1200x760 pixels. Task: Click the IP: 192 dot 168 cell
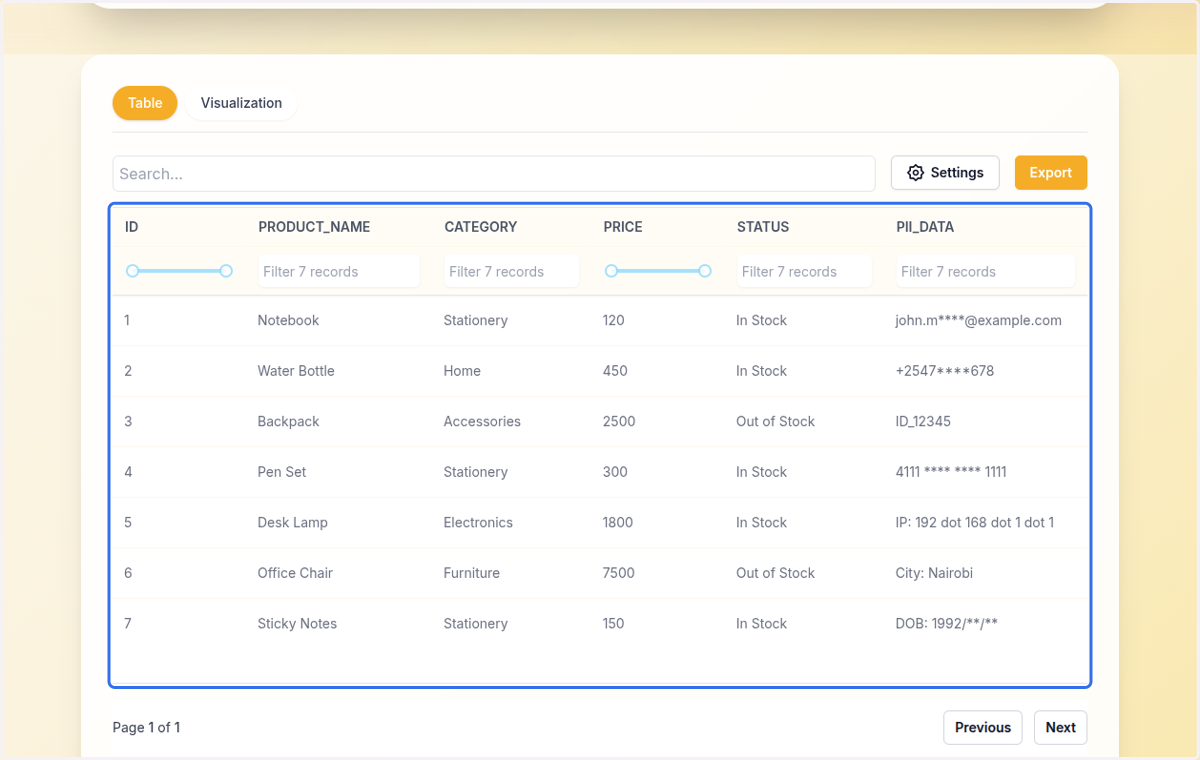click(x=975, y=522)
